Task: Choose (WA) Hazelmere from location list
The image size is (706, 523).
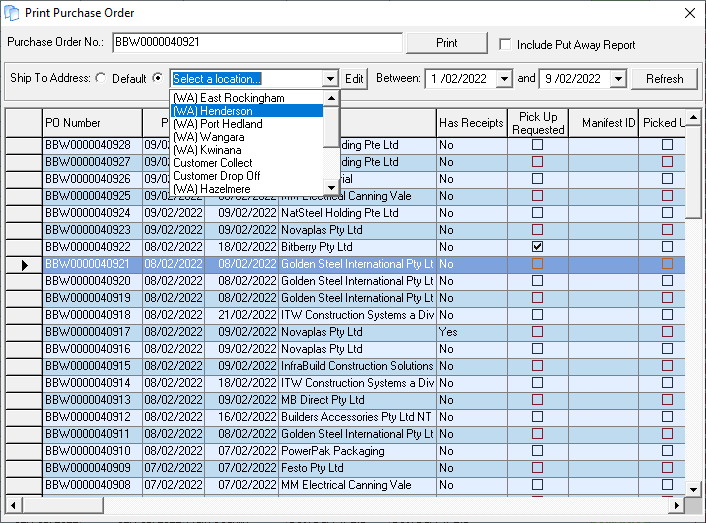Action: click(x=247, y=189)
